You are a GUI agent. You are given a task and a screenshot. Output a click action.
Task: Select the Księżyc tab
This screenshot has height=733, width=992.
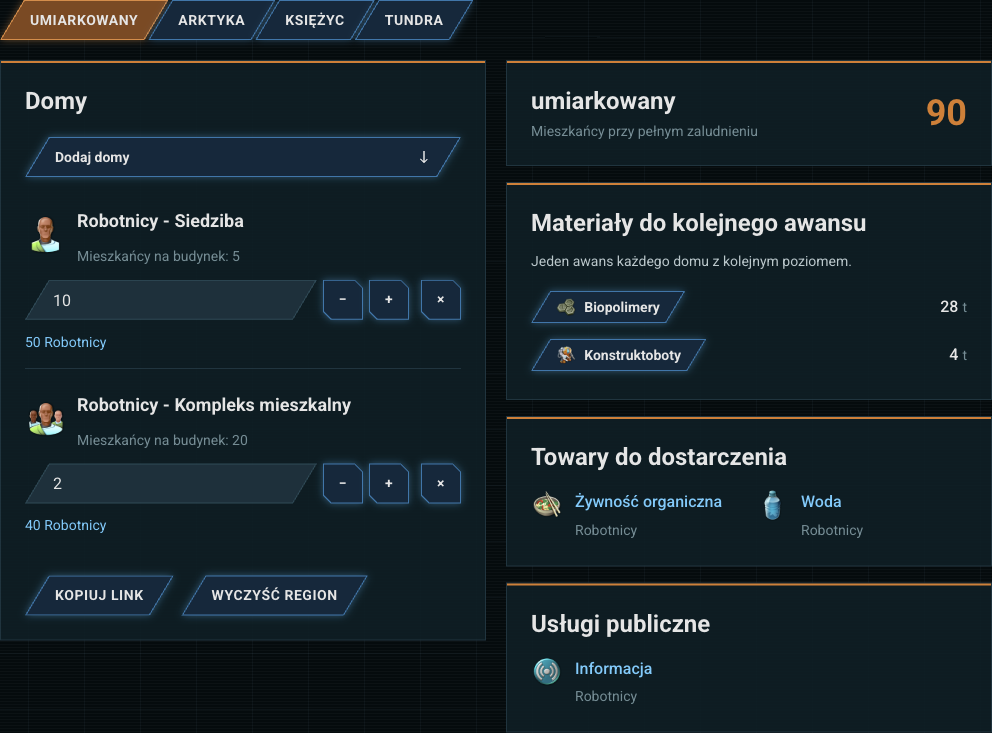(x=314, y=20)
